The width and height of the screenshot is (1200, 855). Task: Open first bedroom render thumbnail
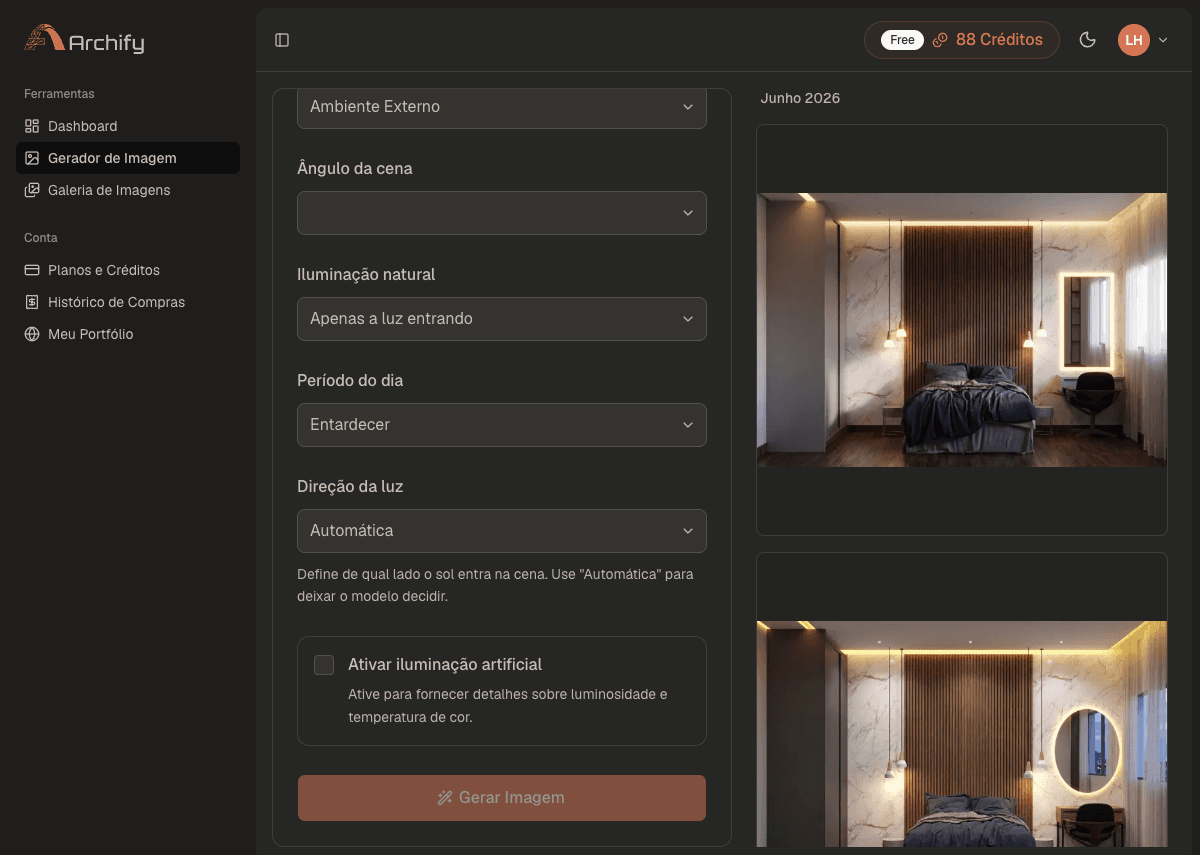tap(962, 330)
